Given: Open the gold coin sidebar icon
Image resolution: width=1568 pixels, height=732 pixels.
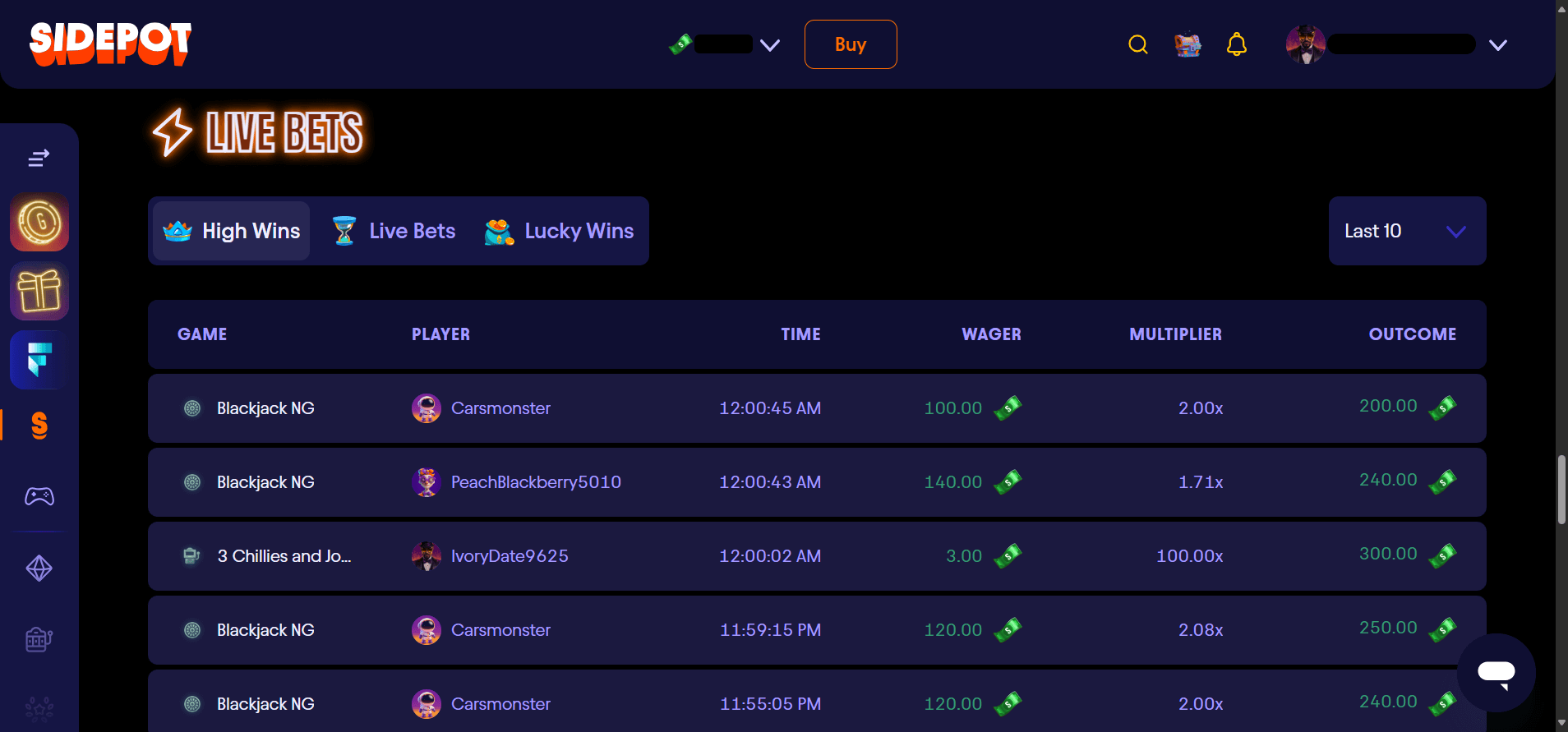Looking at the screenshot, I should click(39, 222).
